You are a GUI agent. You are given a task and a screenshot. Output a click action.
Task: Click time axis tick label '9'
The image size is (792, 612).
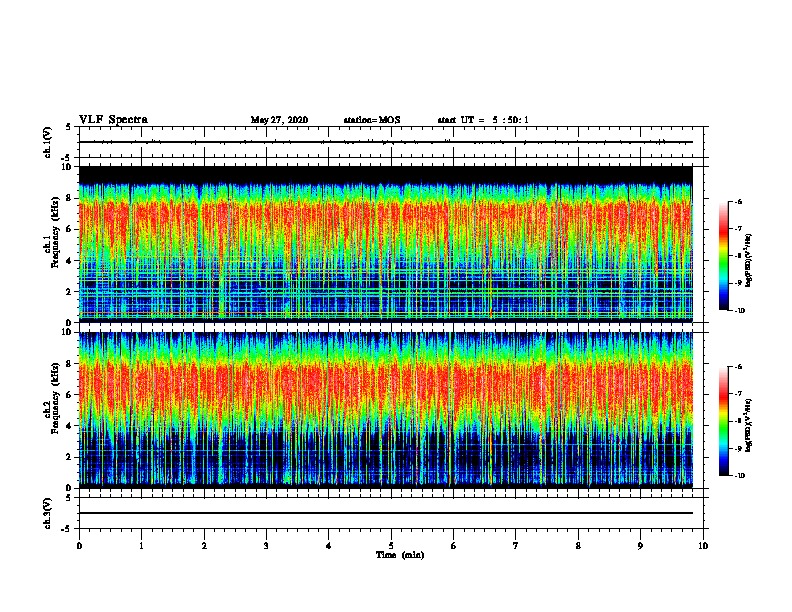(x=640, y=545)
